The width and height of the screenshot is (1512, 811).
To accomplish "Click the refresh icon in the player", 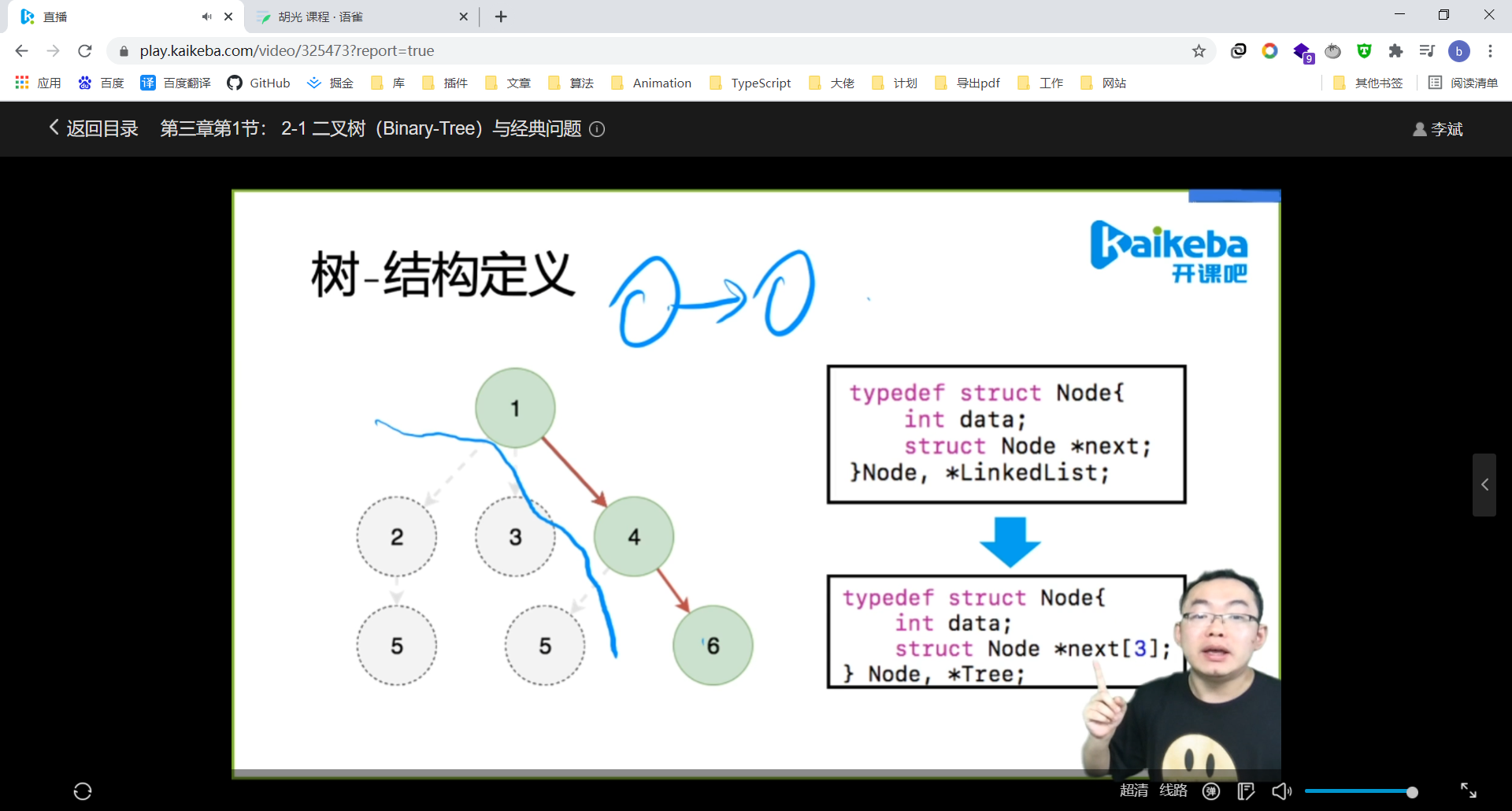I will (x=83, y=791).
